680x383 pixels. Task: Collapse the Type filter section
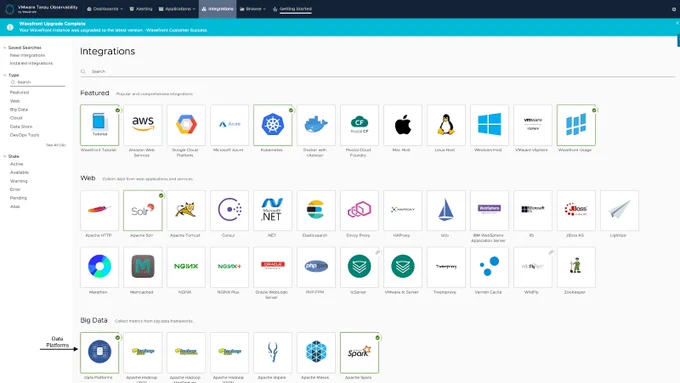pyautogui.click(x=5, y=75)
